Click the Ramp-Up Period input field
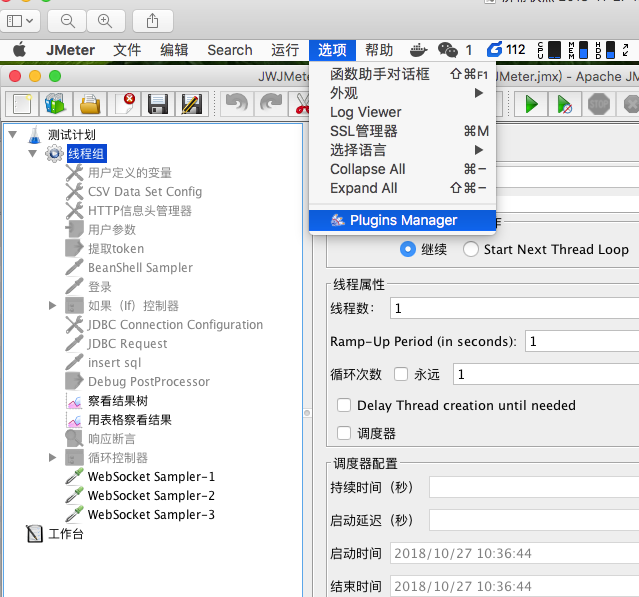639x597 pixels. pyautogui.click(x=582, y=341)
